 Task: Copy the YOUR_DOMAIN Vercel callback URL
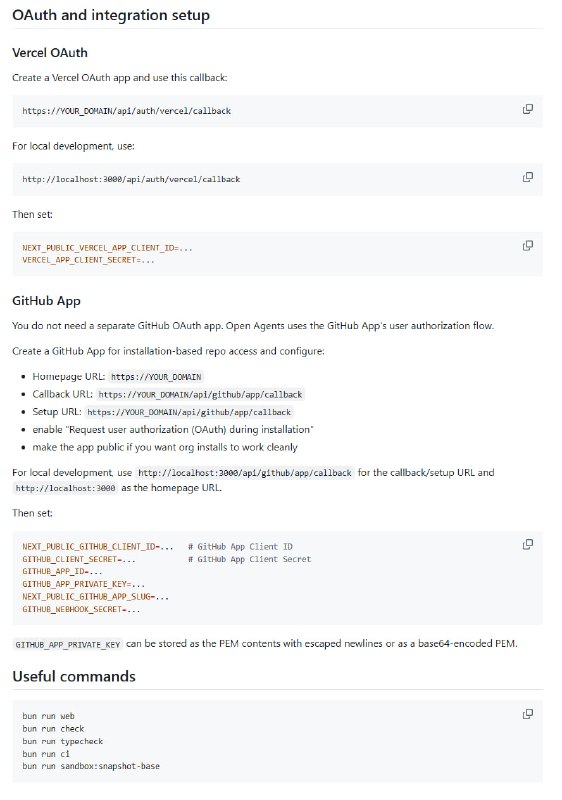pos(528,109)
